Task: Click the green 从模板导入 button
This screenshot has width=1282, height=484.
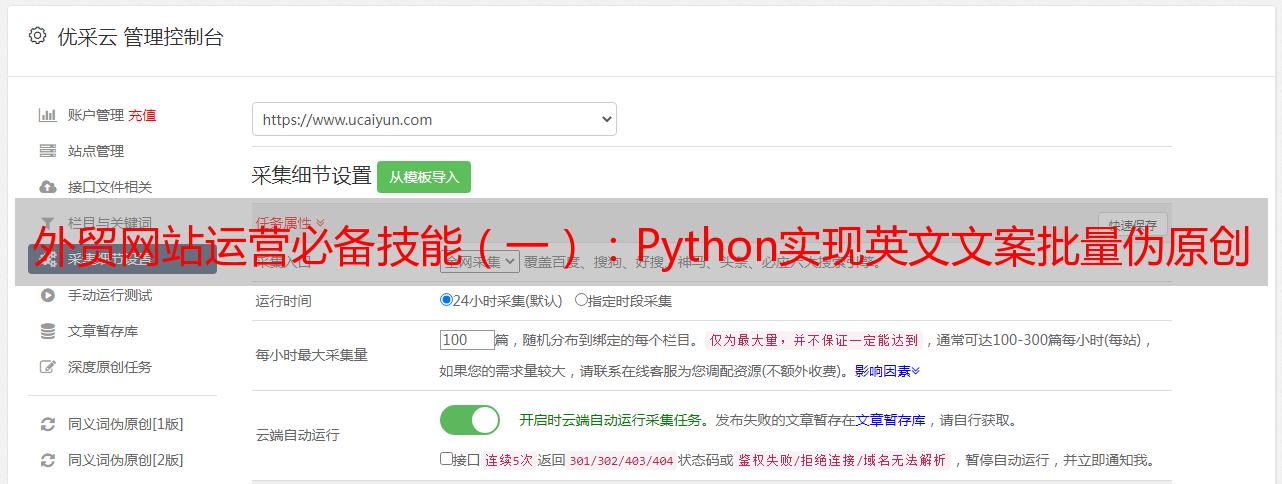Action: 424,177
